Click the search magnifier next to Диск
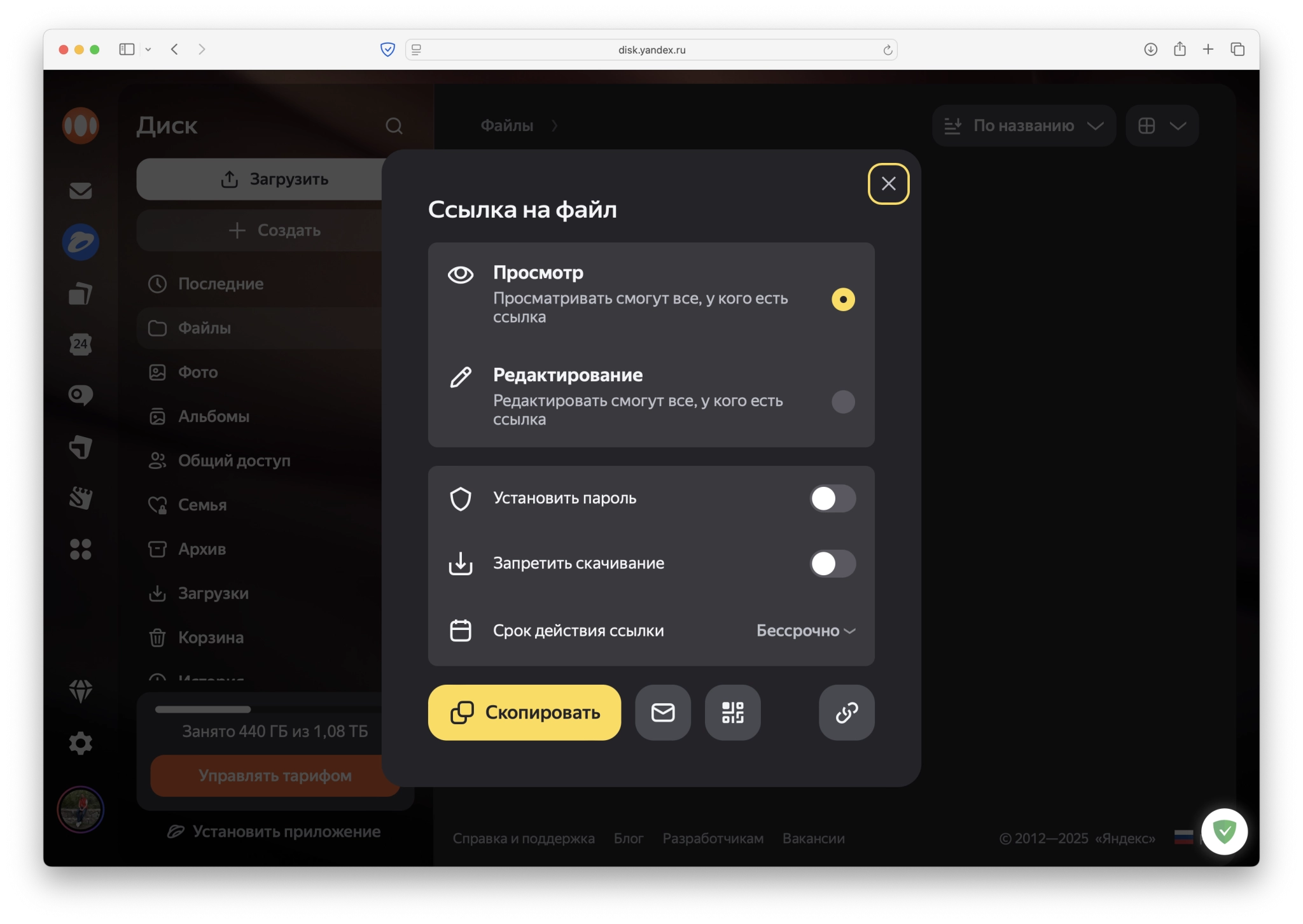Image resolution: width=1303 pixels, height=924 pixels. (x=394, y=126)
